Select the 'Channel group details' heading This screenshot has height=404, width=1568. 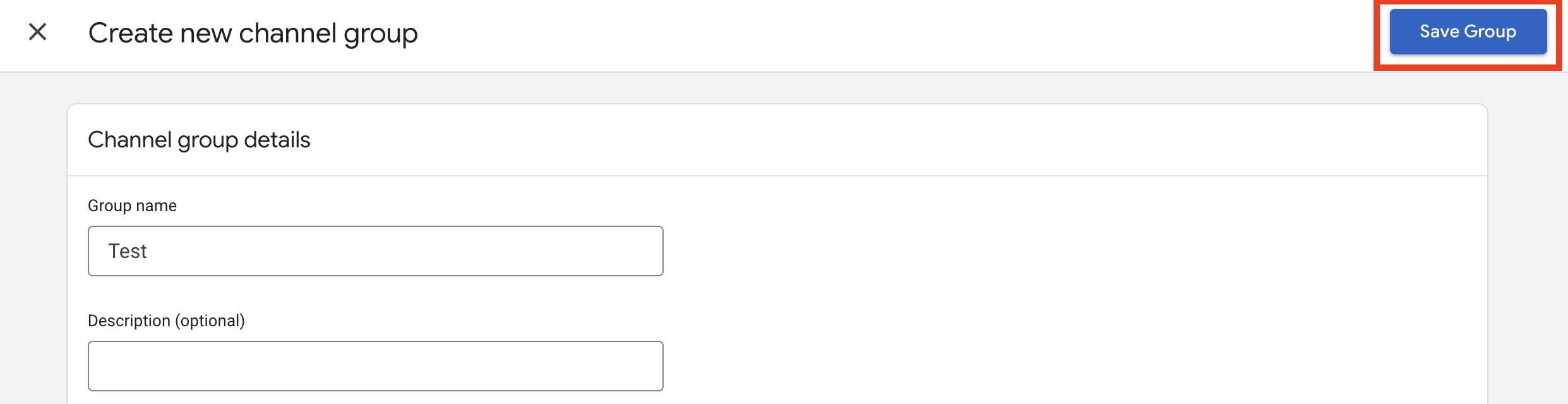tap(199, 140)
